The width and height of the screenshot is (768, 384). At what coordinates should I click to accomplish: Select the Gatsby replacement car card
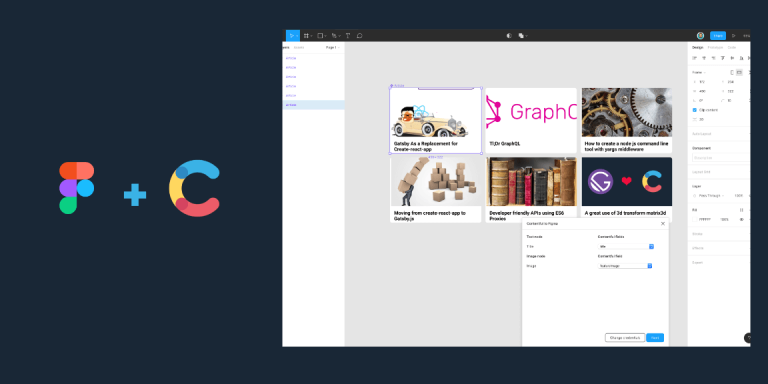(x=435, y=120)
